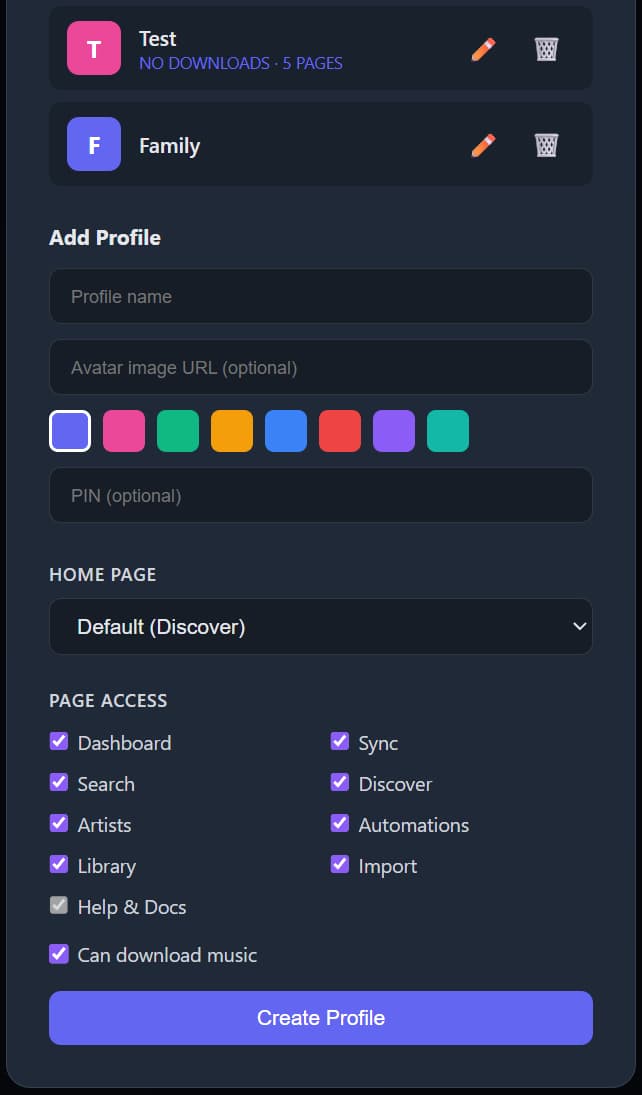Click Create Profile button

[x=320, y=1018]
